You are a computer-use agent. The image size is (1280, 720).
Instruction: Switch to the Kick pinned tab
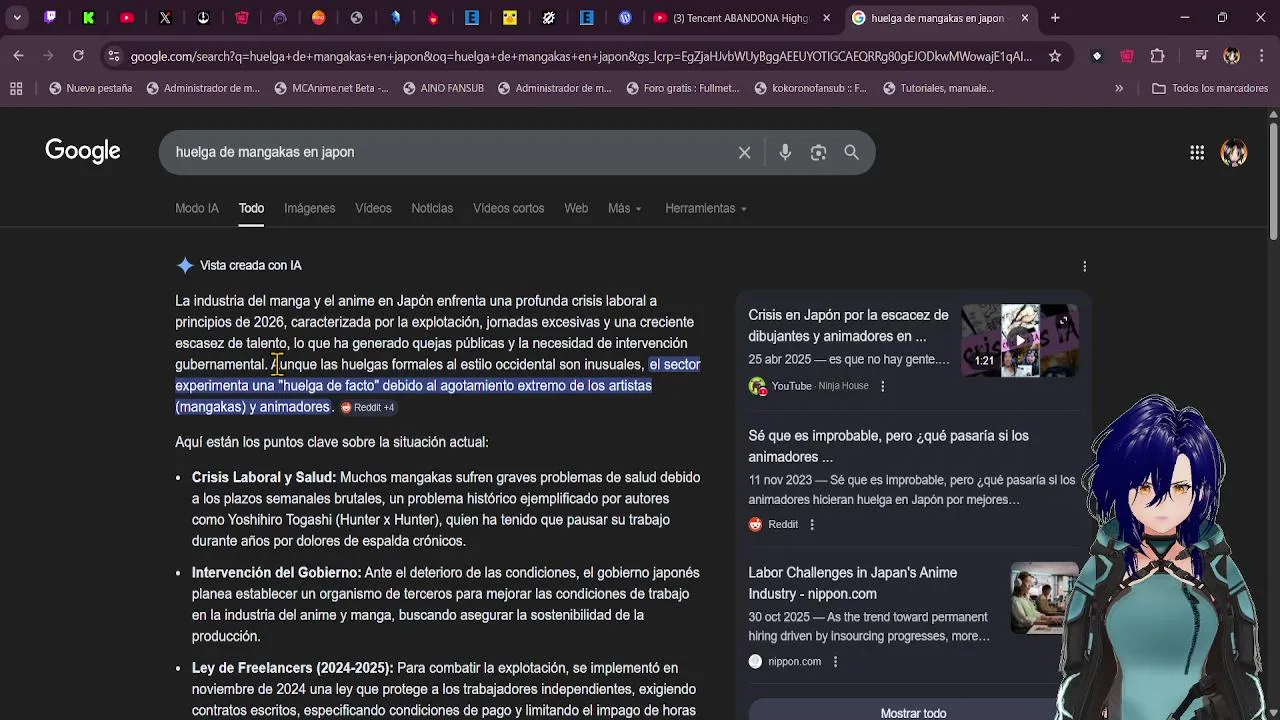(x=88, y=17)
